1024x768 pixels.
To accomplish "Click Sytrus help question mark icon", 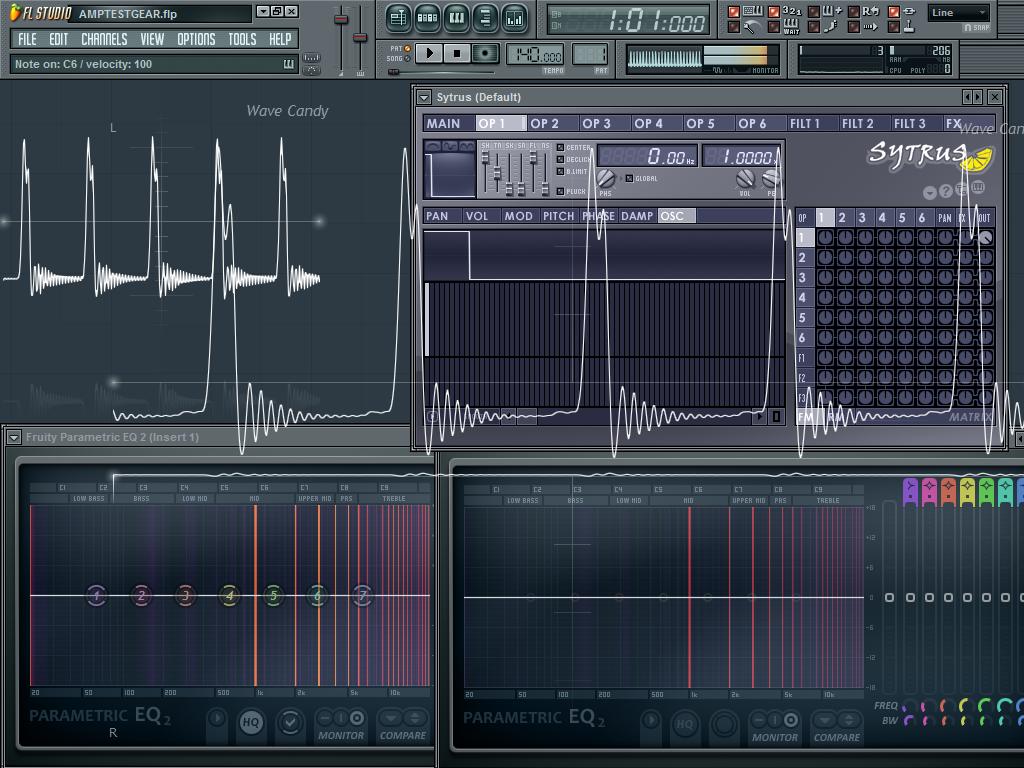I will click(946, 191).
